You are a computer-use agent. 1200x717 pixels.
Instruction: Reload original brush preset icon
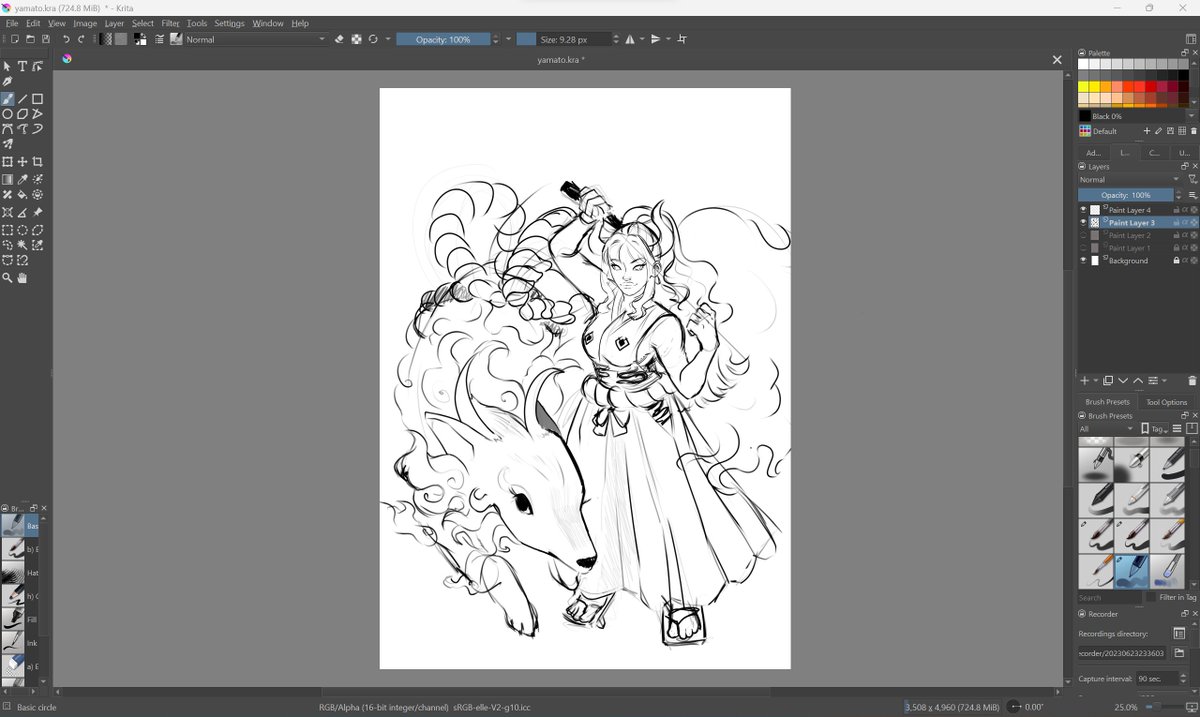click(373, 39)
